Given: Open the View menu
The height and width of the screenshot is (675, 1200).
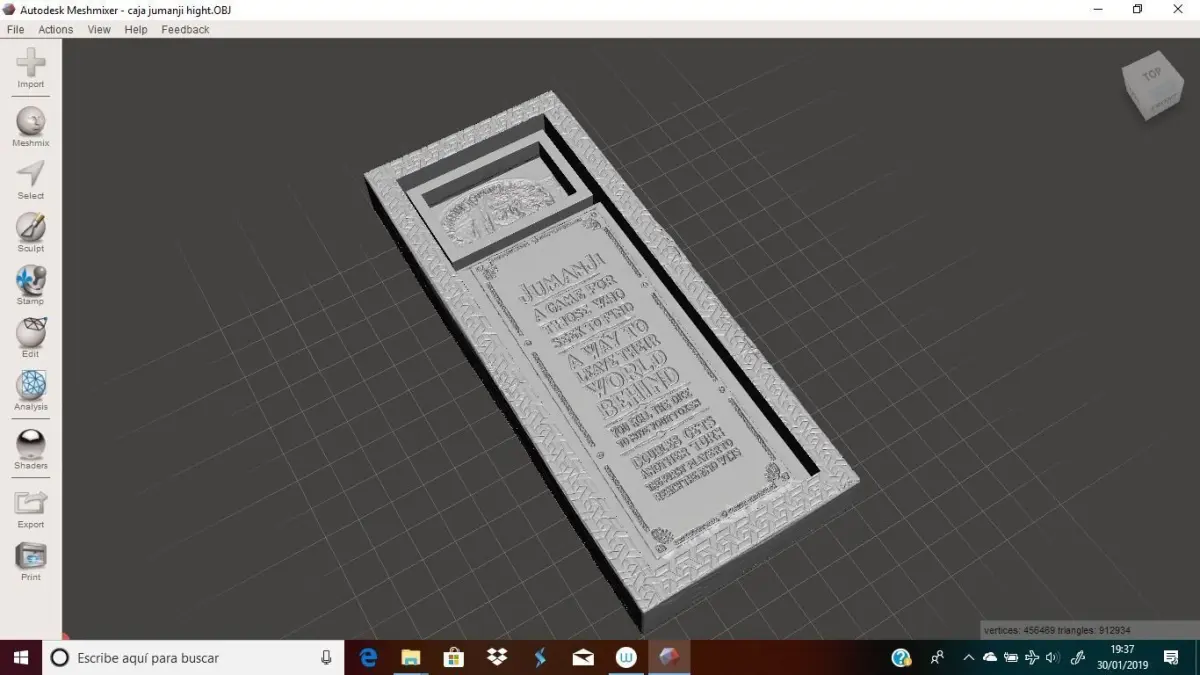Looking at the screenshot, I should (x=99, y=30).
